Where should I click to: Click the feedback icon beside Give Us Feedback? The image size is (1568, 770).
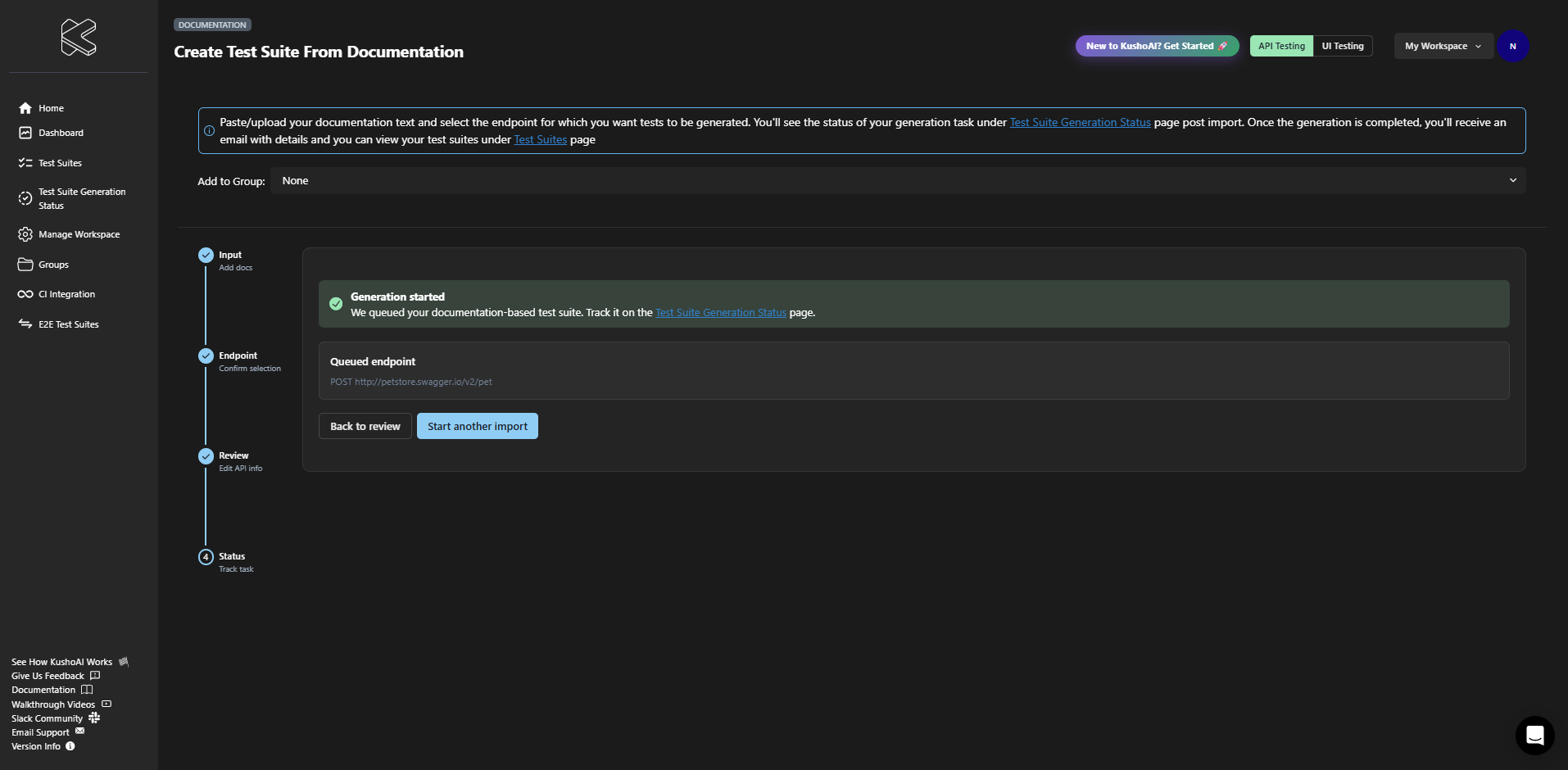pyautogui.click(x=95, y=676)
